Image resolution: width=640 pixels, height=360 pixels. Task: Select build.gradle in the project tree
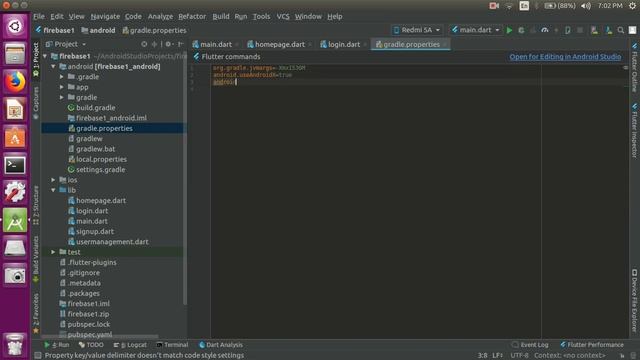tap(96, 108)
